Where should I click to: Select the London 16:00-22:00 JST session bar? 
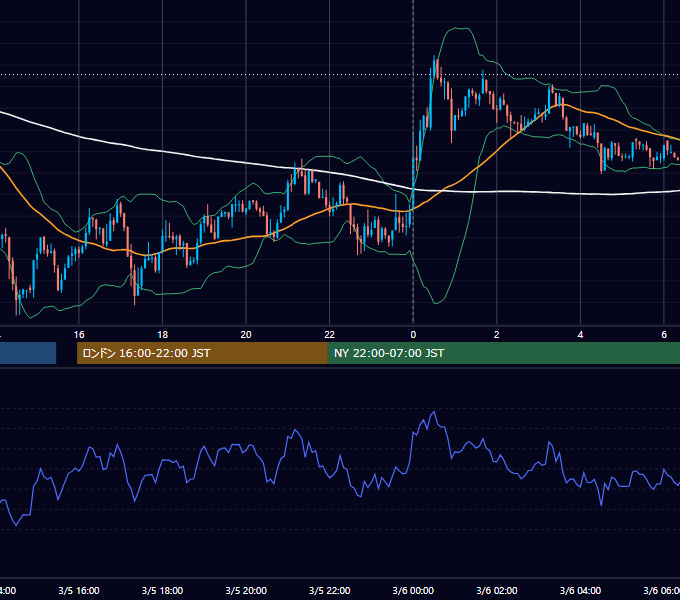[202, 353]
